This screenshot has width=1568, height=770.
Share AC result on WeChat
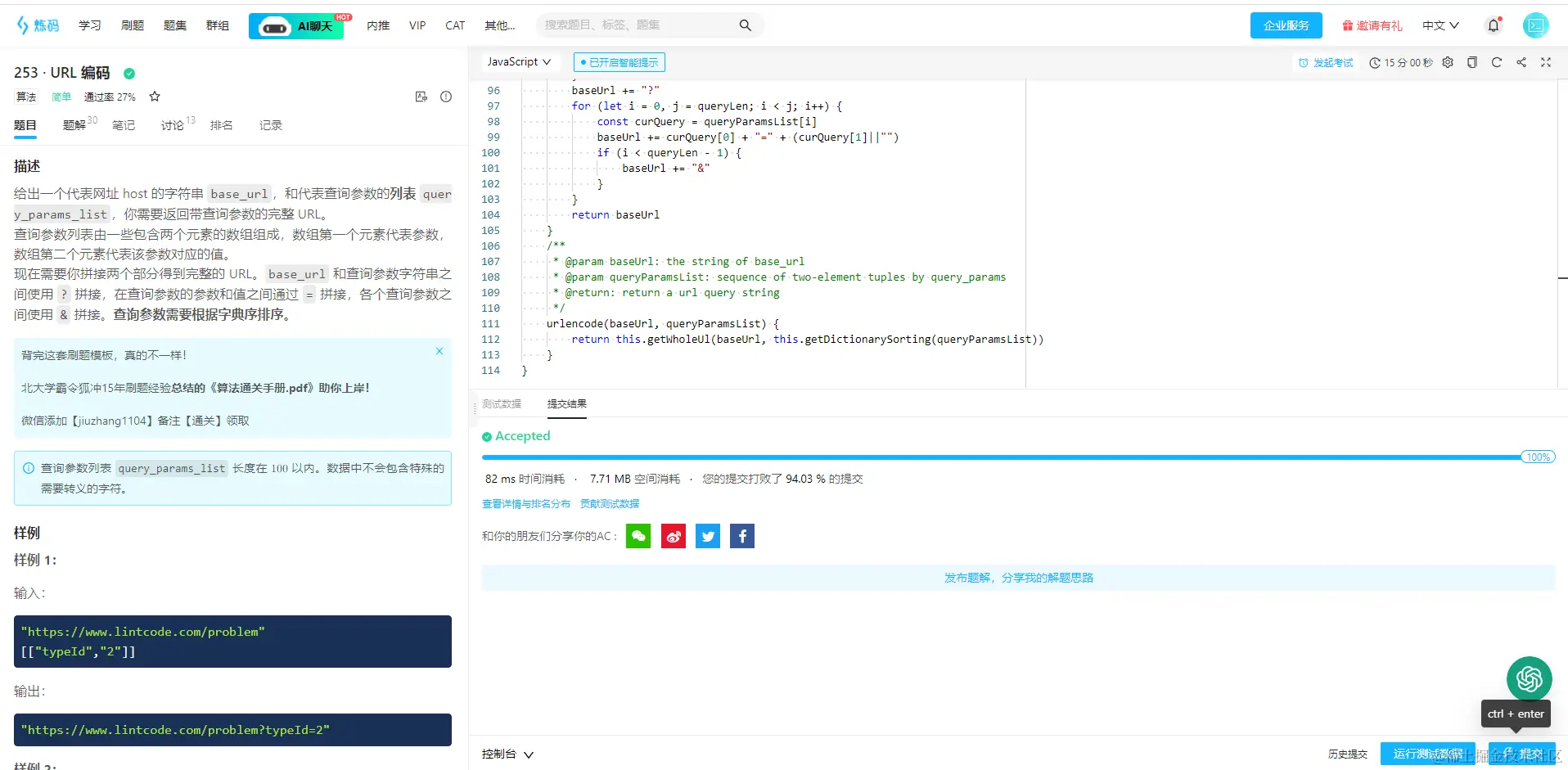click(638, 536)
